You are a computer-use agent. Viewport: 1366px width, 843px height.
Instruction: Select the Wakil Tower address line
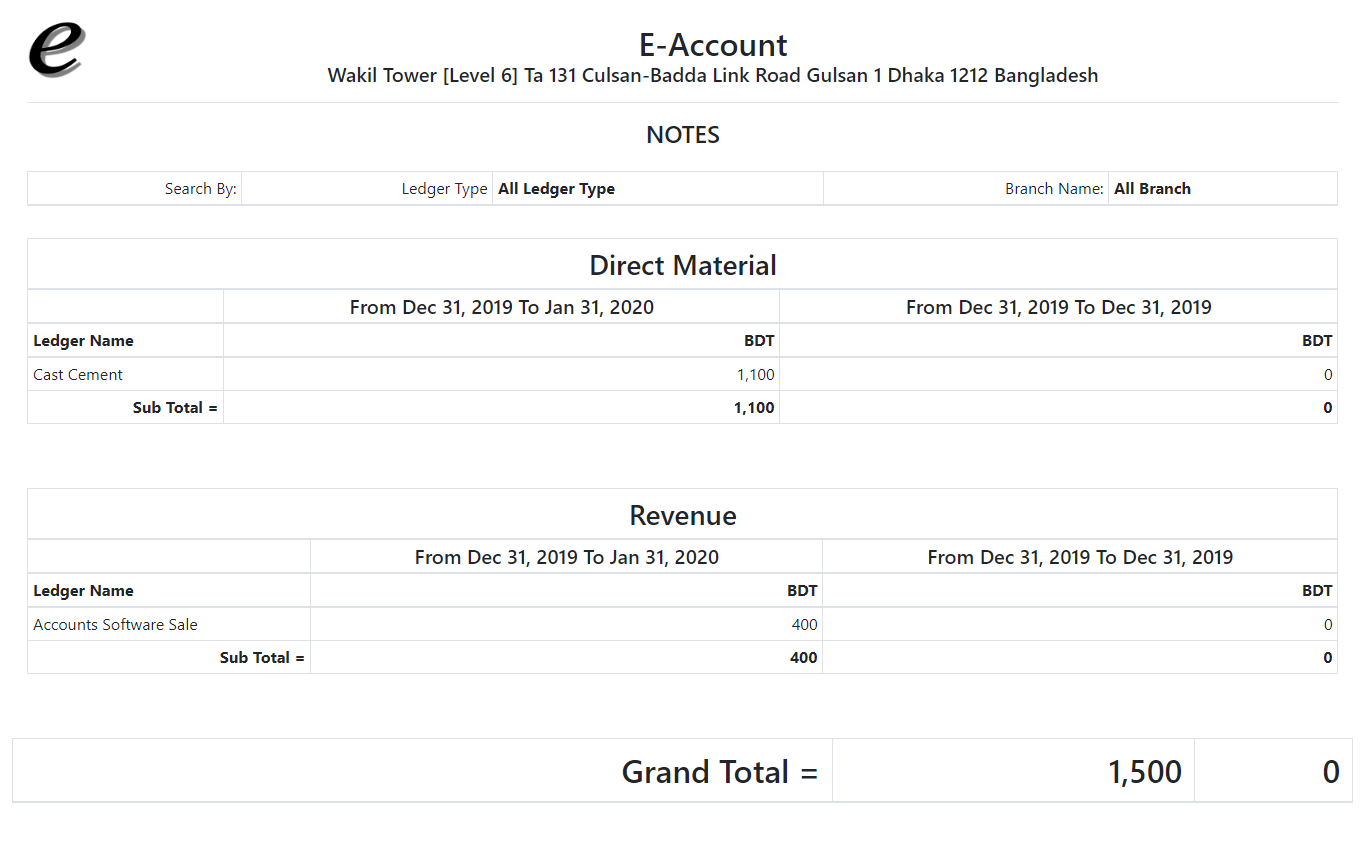pyautogui.click(x=713, y=76)
